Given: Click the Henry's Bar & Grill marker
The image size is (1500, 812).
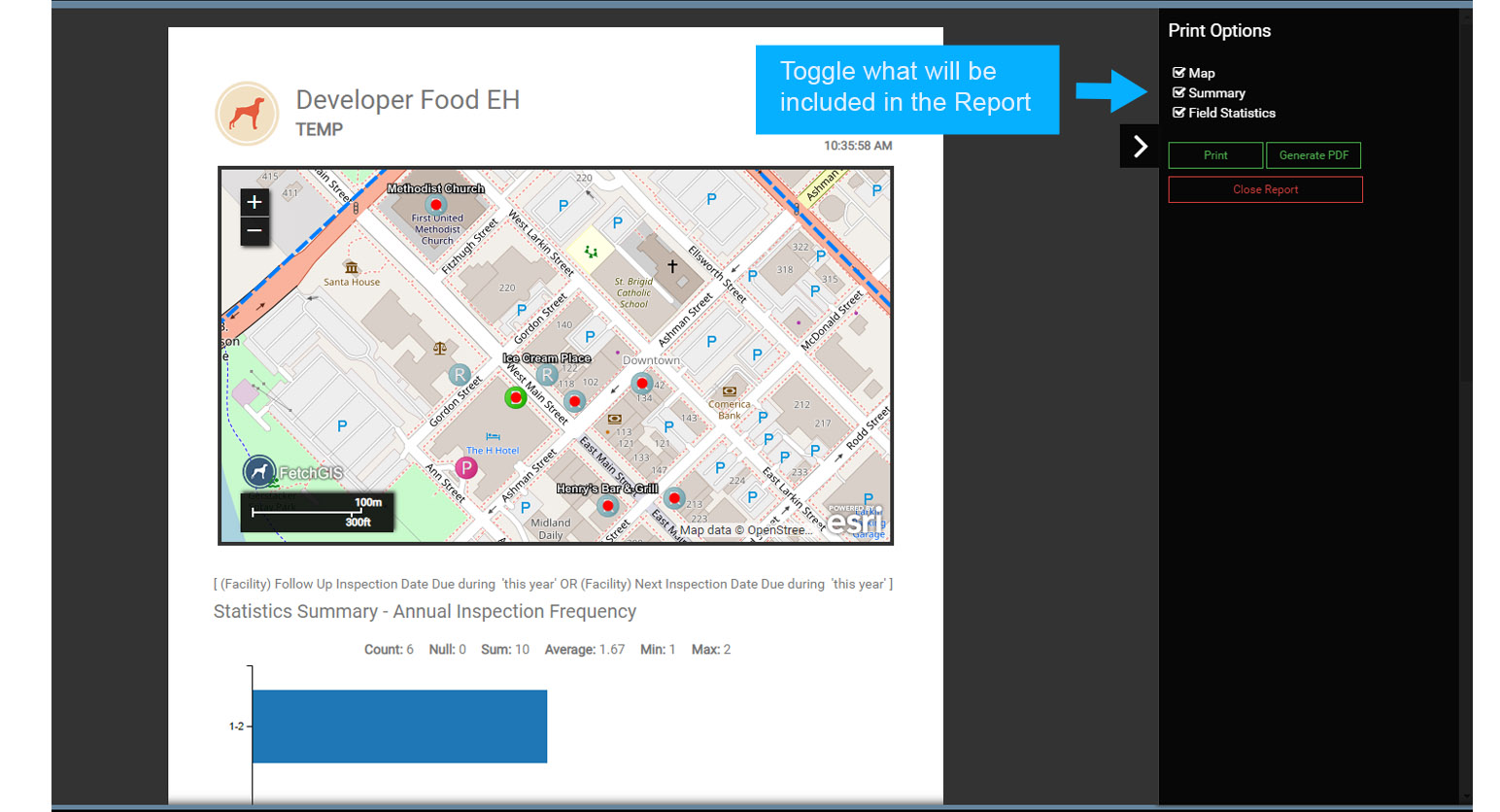Looking at the screenshot, I should click(607, 506).
